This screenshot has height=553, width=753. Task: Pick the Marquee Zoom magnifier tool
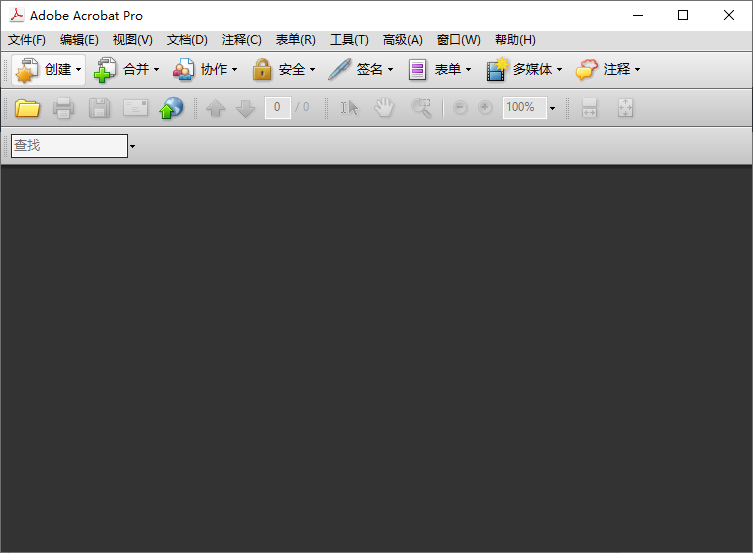(x=422, y=108)
